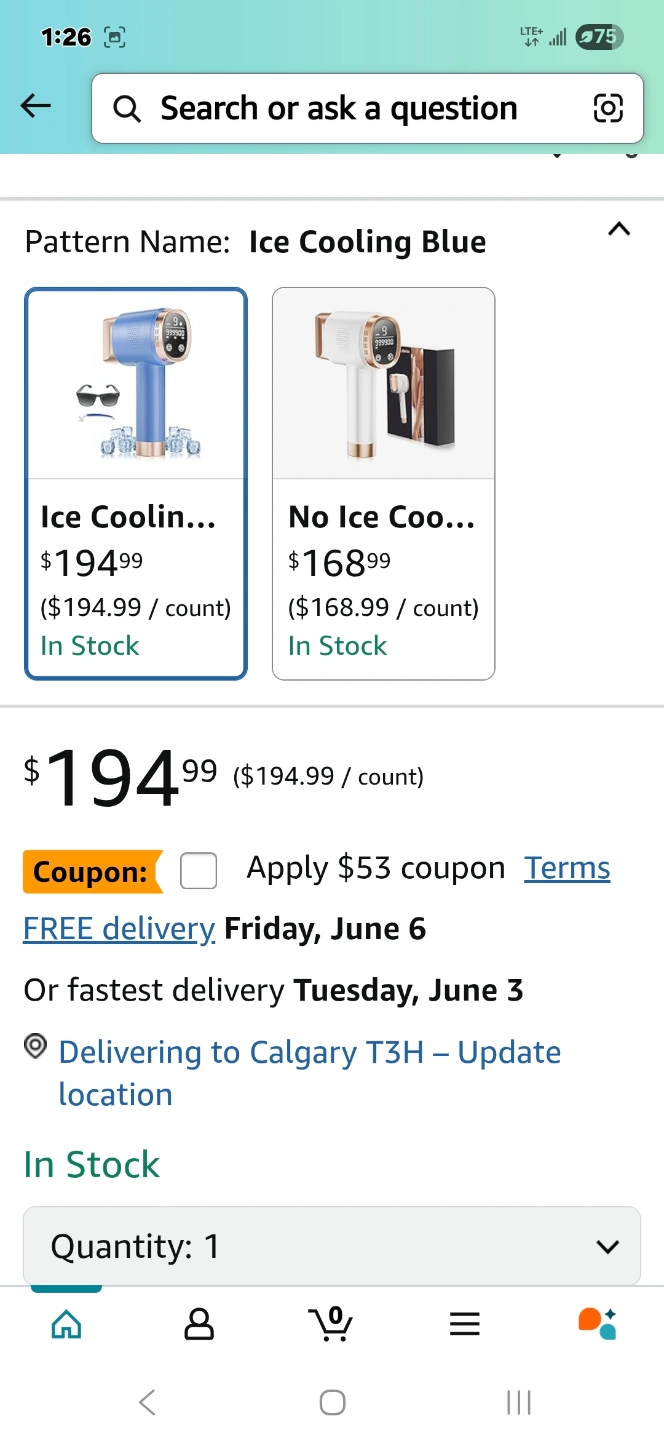
Task: Select the Ice Cooling Blue option
Action: [x=136, y=483]
